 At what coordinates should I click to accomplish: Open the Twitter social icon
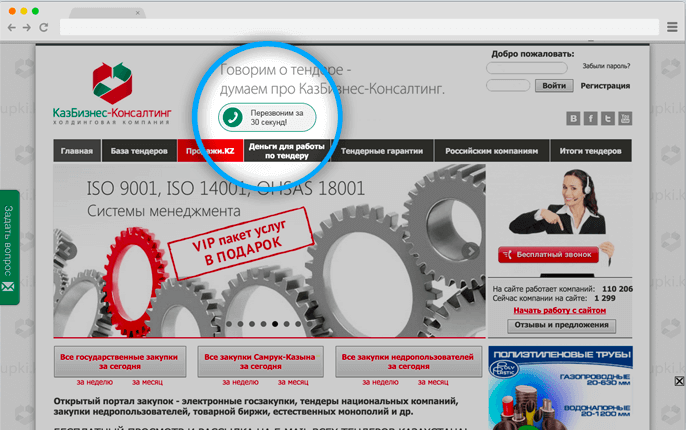[x=608, y=119]
